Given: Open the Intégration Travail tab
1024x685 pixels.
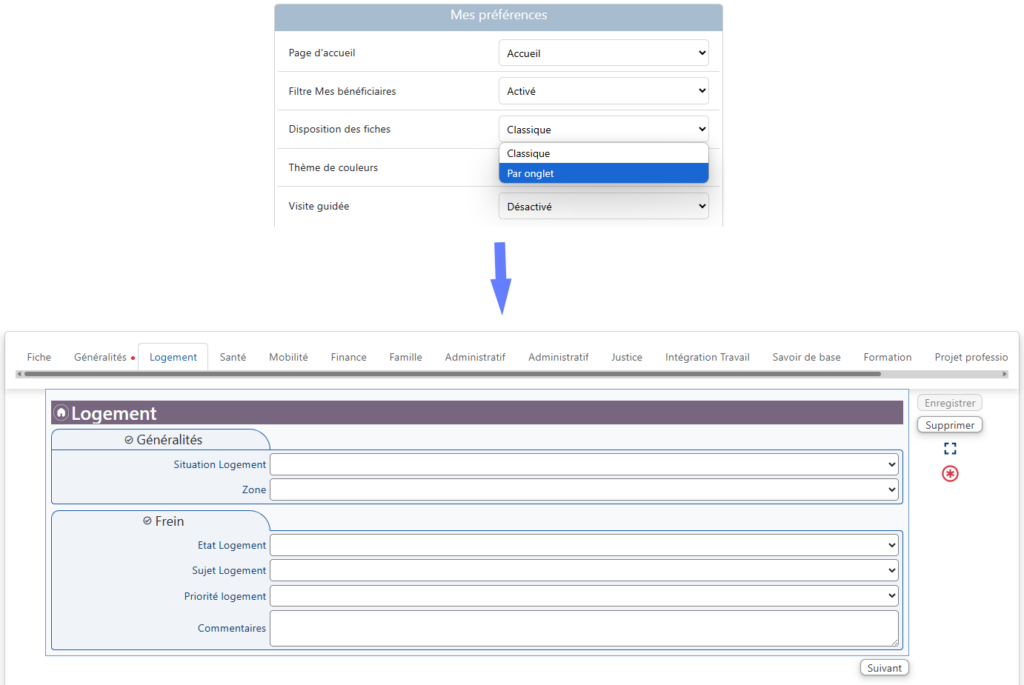Looking at the screenshot, I should pyautogui.click(x=707, y=357).
